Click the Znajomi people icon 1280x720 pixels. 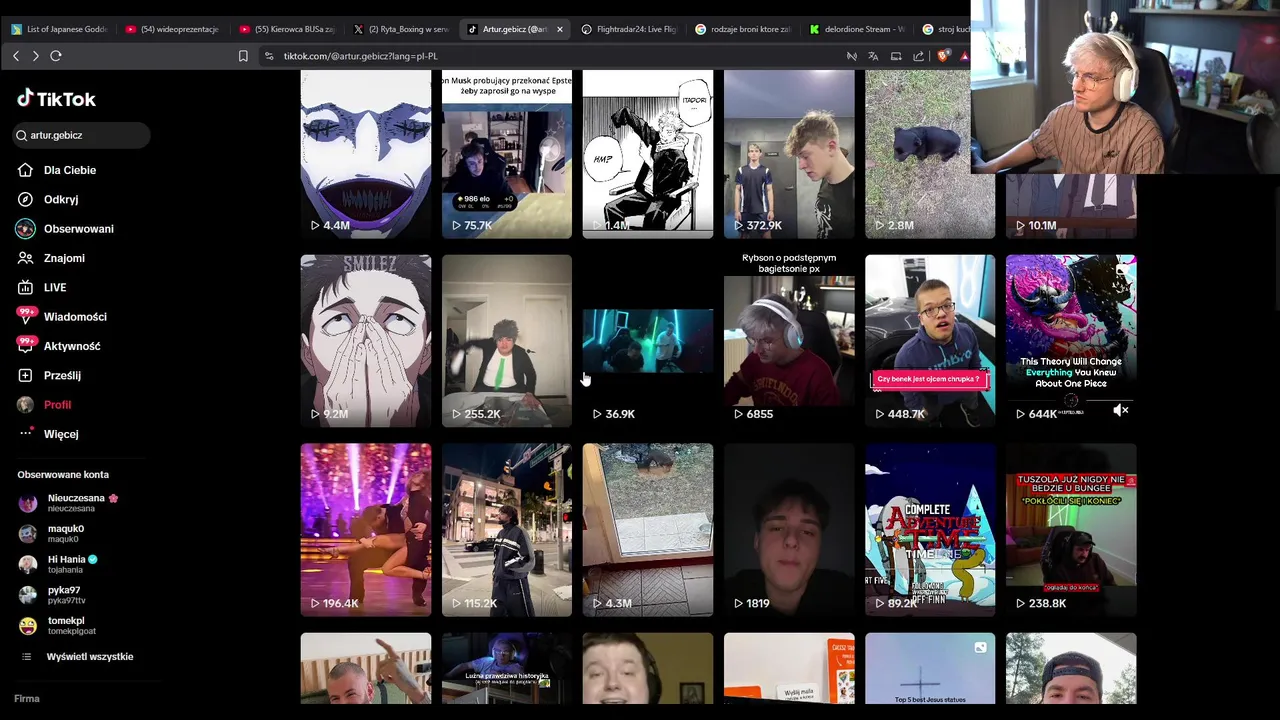click(25, 258)
